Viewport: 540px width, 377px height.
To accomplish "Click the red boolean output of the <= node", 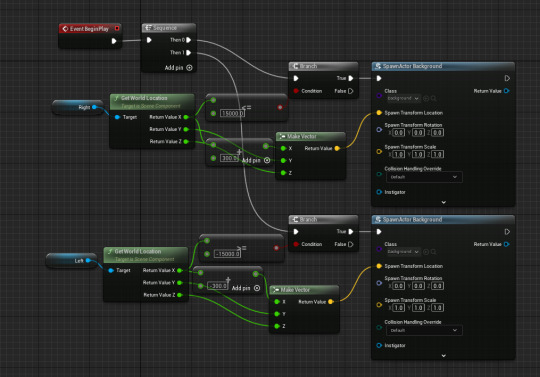I will (280, 107).
